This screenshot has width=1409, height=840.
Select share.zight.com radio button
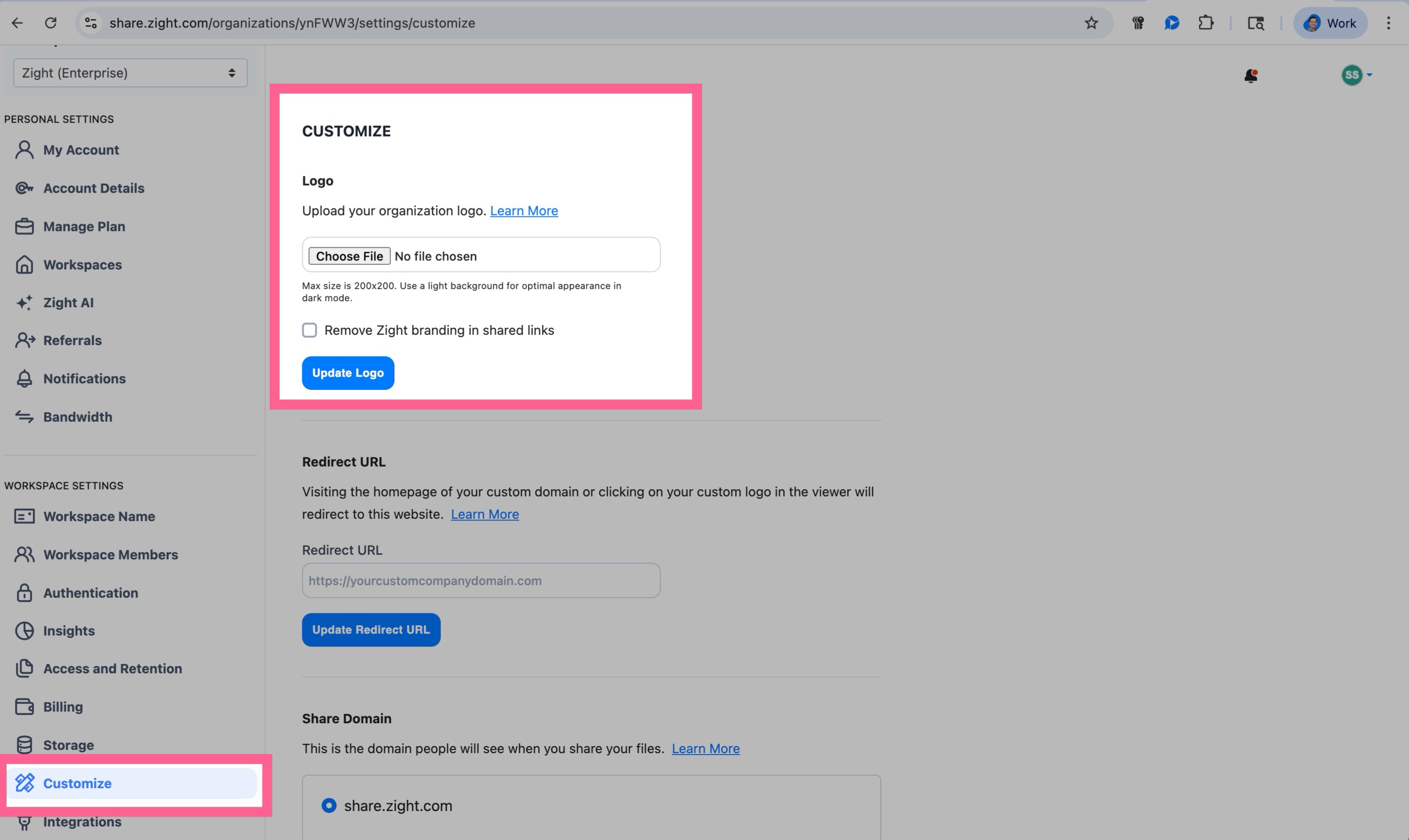[x=328, y=805]
